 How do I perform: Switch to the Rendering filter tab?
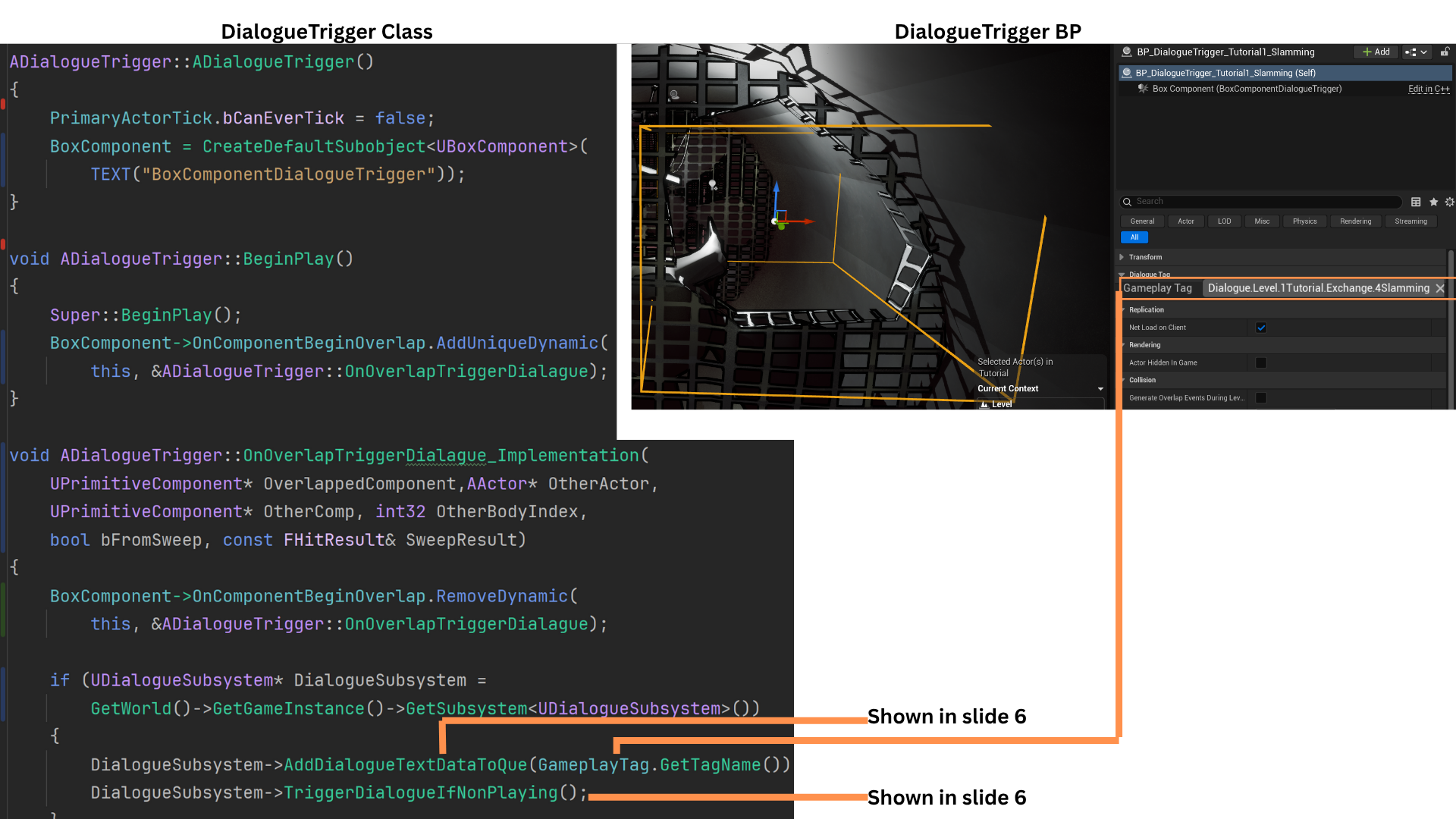[x=1355, y=221]
